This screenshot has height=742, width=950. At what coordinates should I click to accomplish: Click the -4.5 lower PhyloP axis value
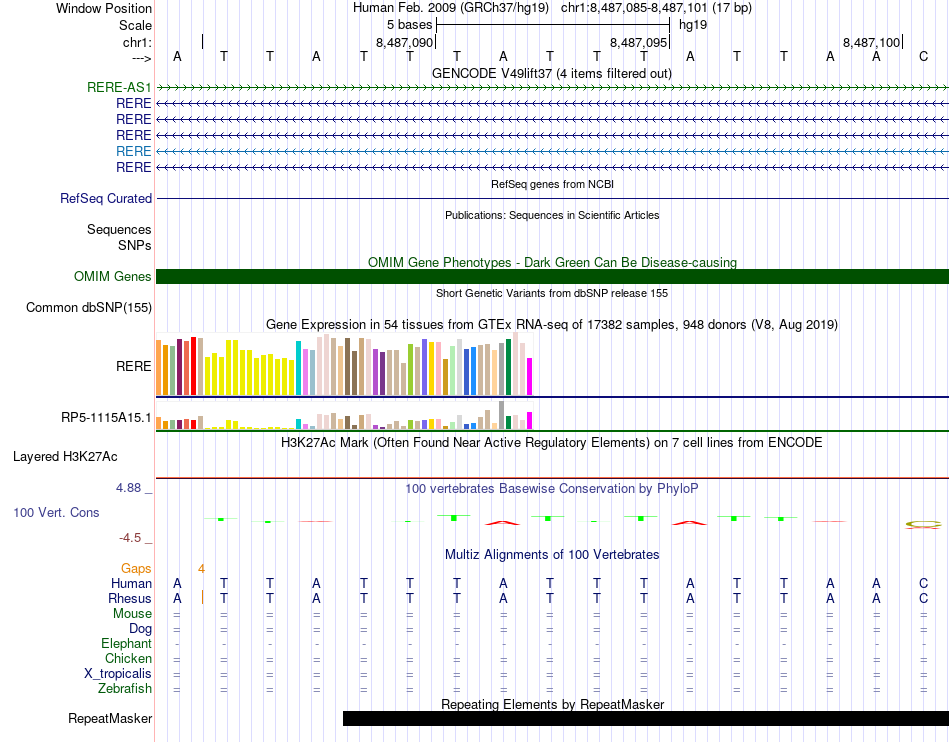point(130,538)
